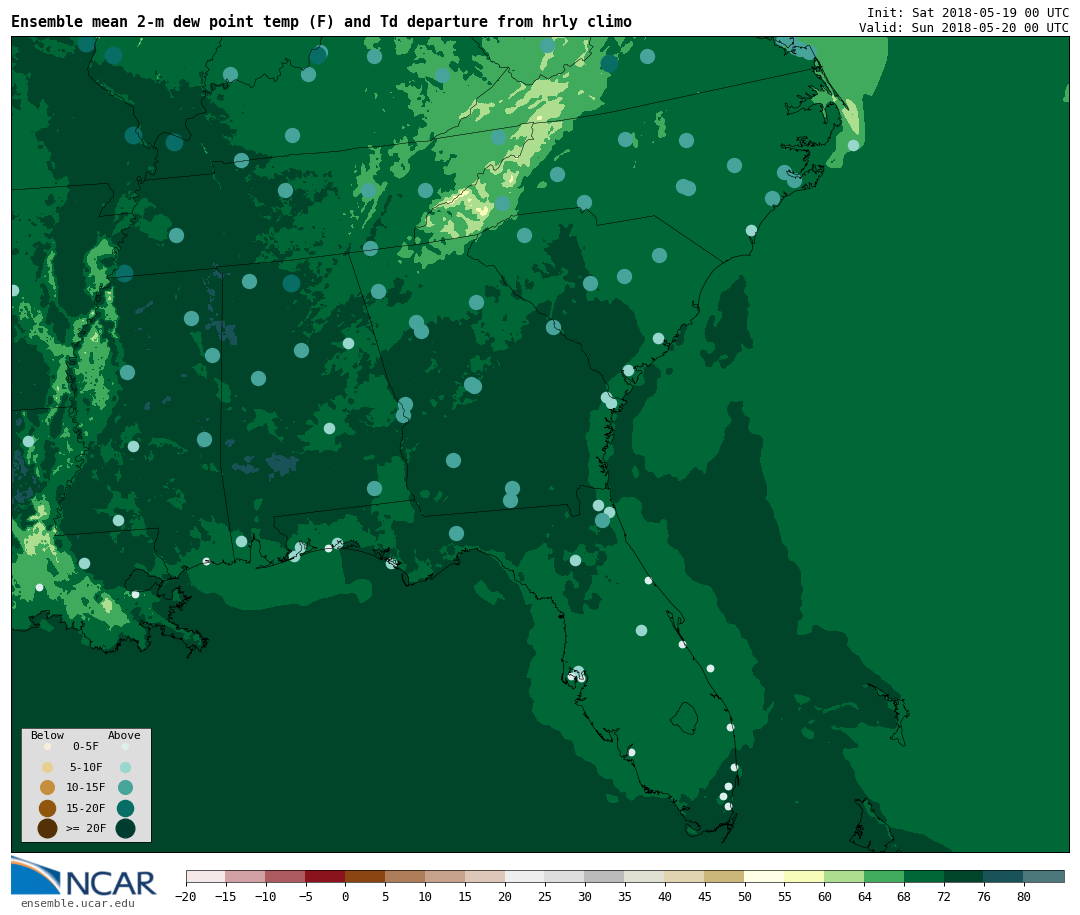Click the light green segment between 60 and 64
Image resolution: width=1080 pixels, height=915 pixels.
click(845, 876)
